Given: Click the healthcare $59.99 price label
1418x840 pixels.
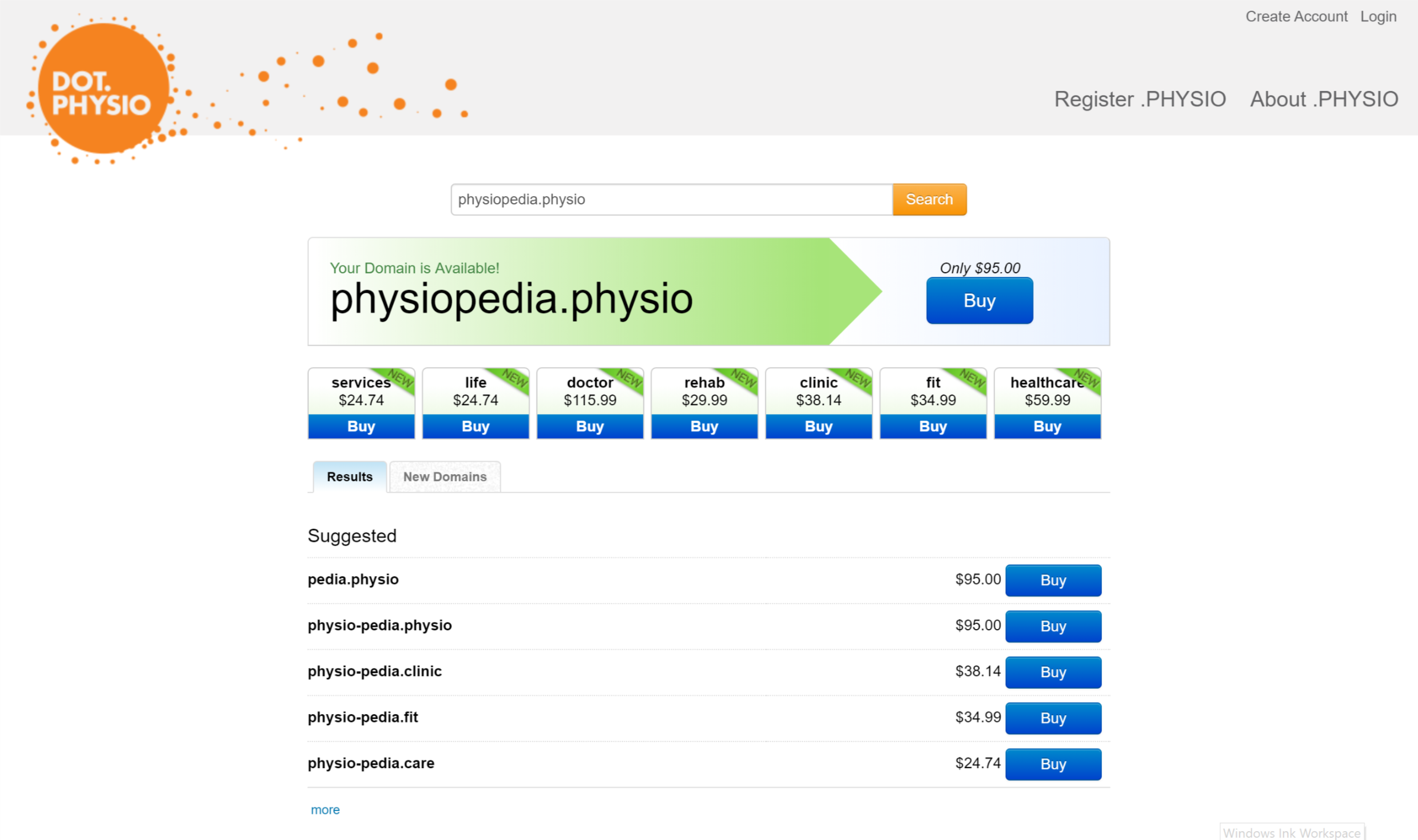Looking at the screenshot, I should 1047,400.
